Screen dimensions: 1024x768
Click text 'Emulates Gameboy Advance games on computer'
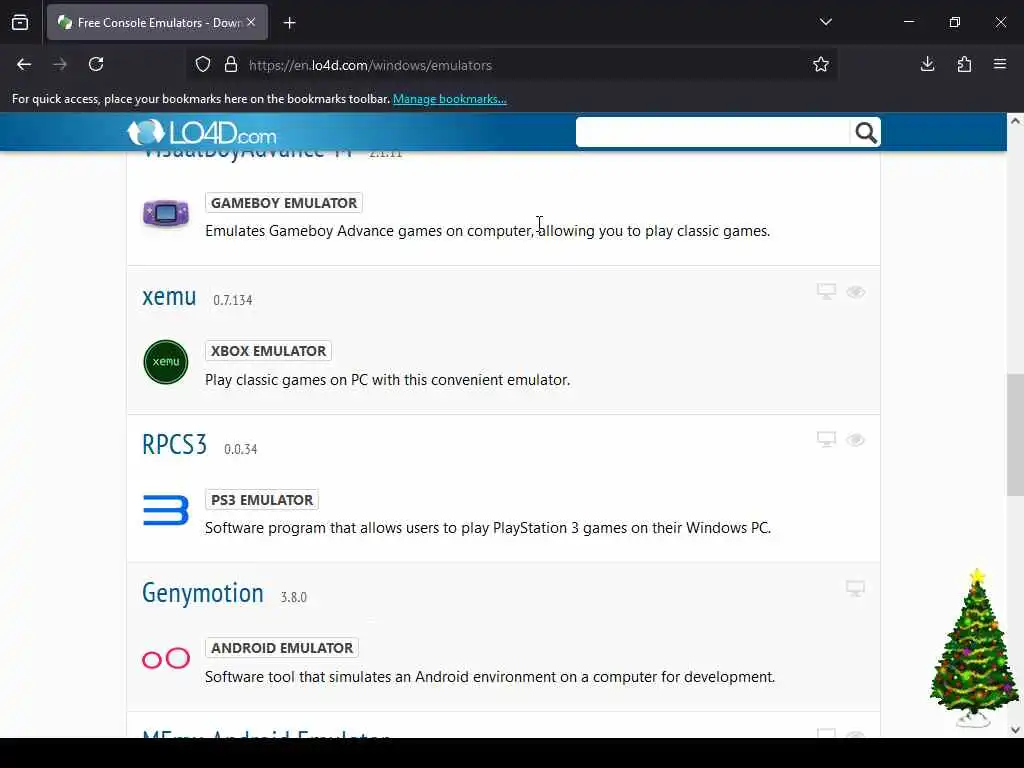(369, 231)
